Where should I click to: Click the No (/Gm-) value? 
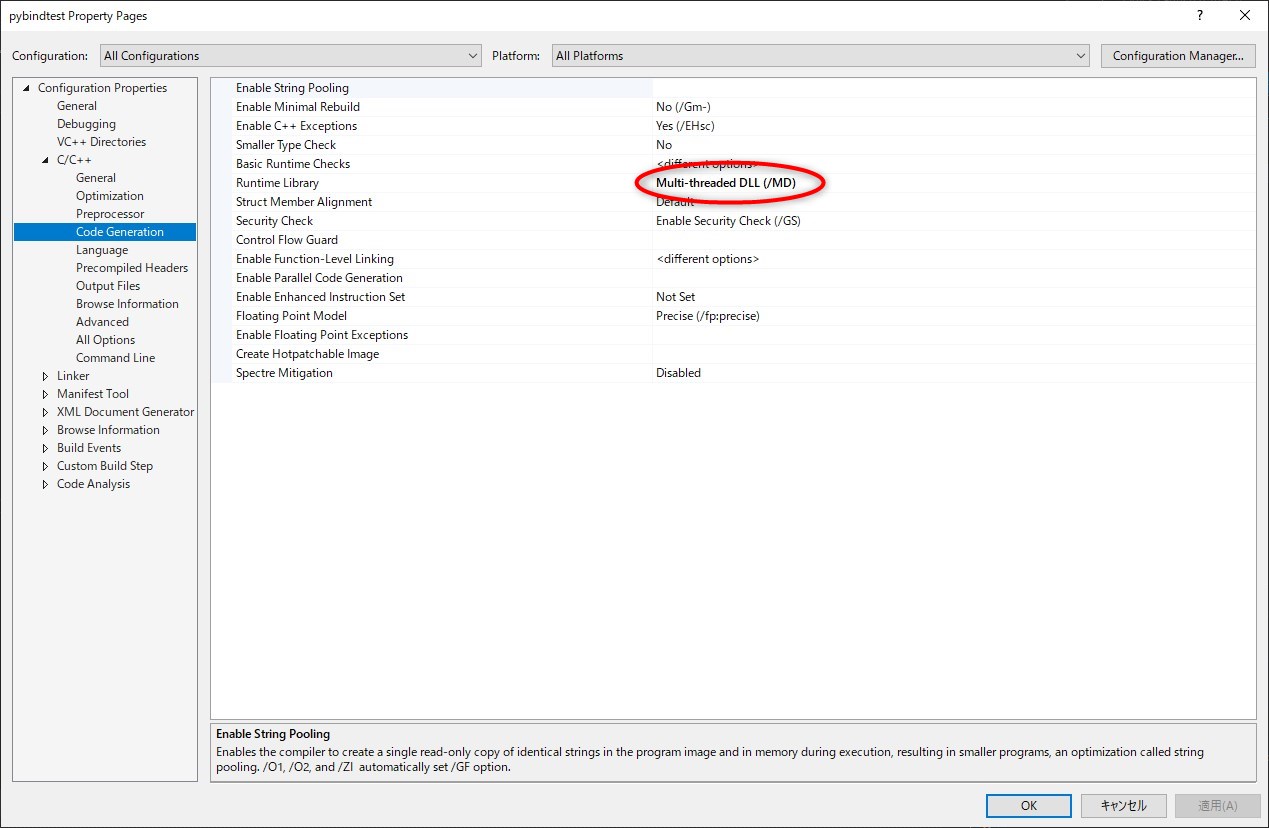(x=683, y=107)
